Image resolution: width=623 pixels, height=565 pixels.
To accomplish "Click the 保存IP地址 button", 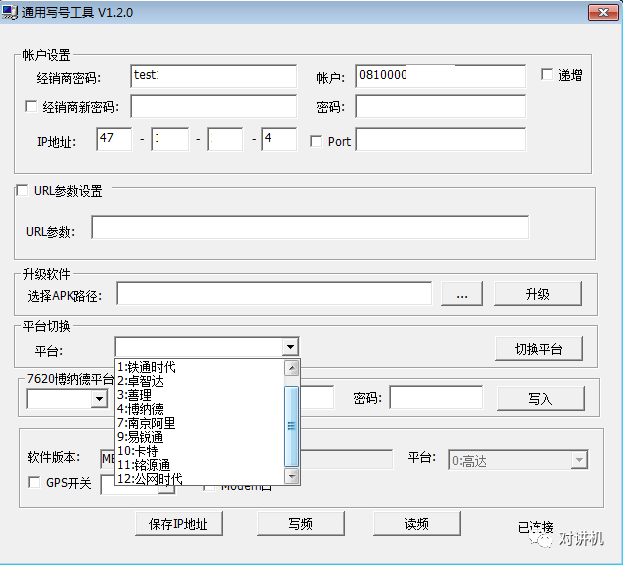I will (178, 524).
